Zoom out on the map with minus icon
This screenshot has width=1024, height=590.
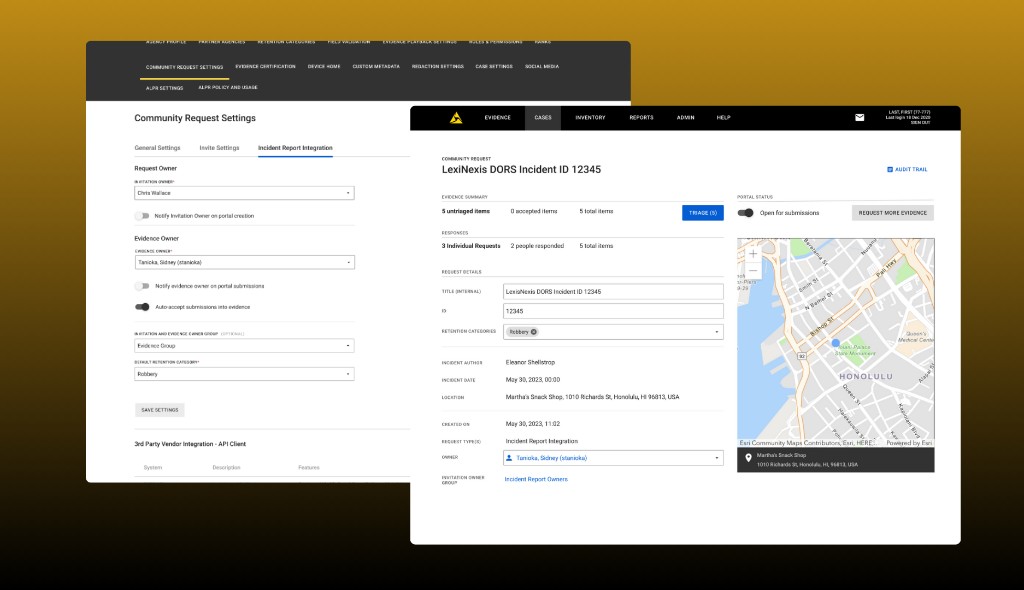point(752,268)
